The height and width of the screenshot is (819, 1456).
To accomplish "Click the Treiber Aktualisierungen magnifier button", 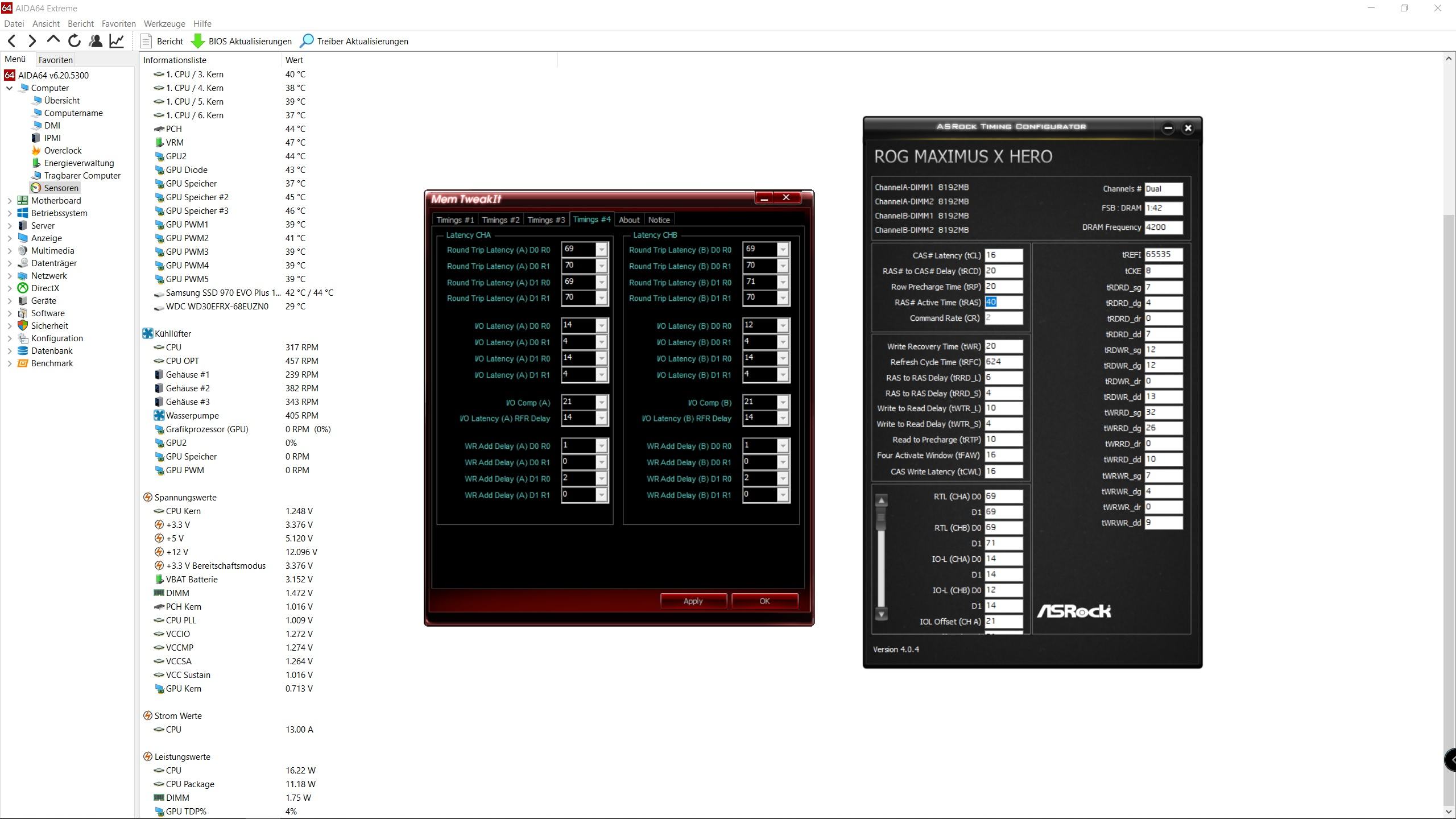I will click(354, 41).
